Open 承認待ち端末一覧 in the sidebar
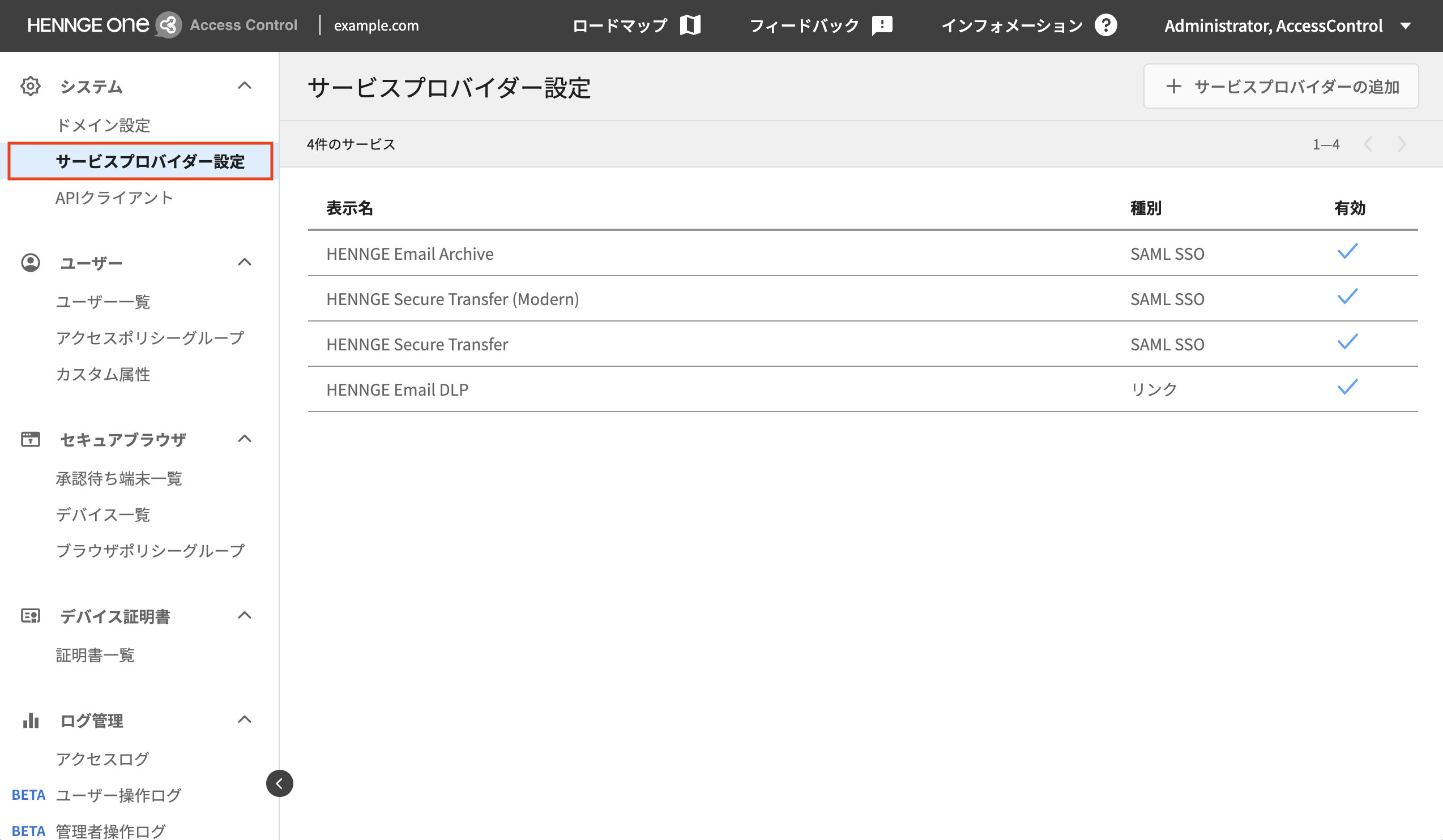Image resolution: width=1443 pixels, height=840 pixels. (x=118, y=478)
